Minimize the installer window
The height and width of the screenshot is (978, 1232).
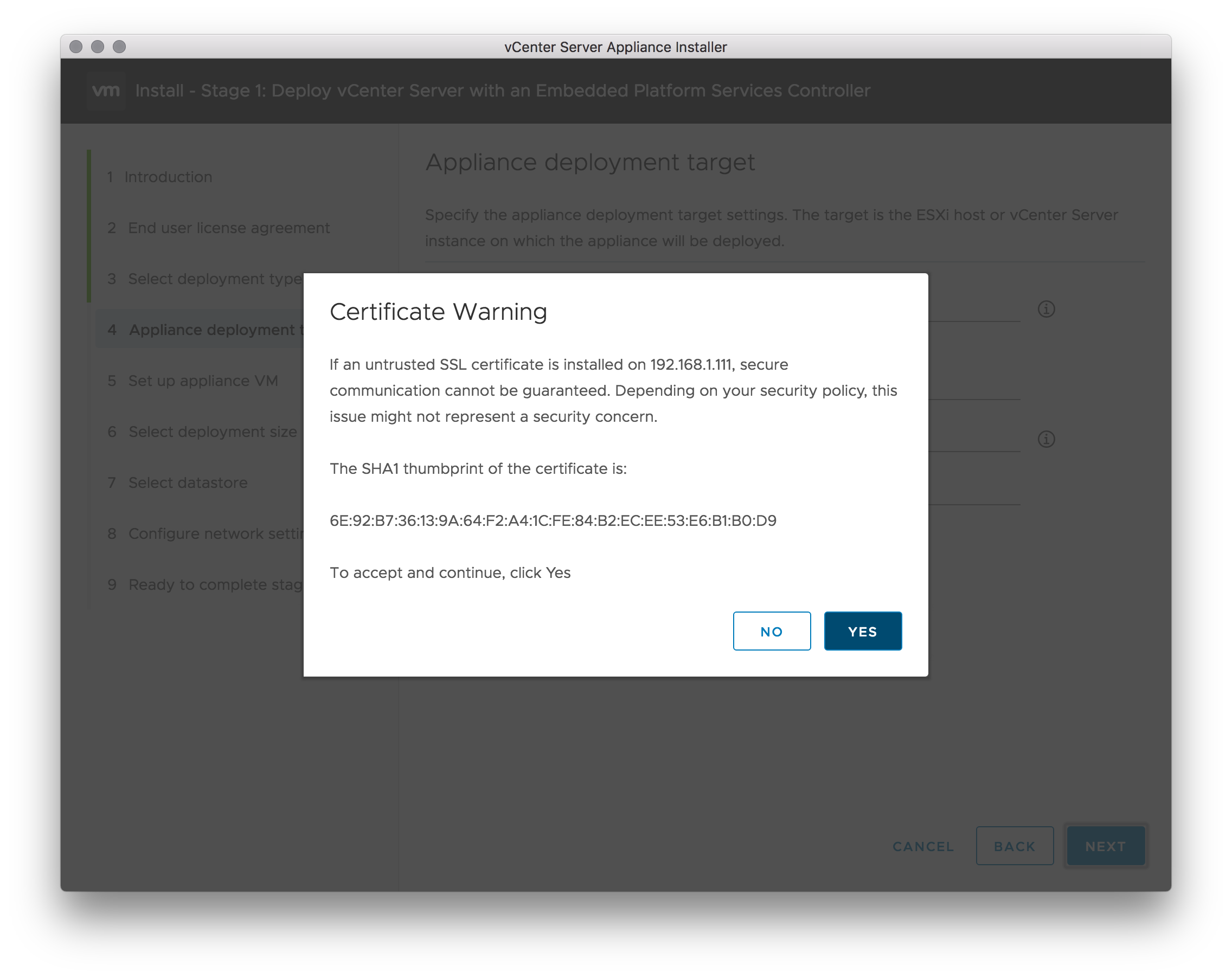(x=98, y=46)
